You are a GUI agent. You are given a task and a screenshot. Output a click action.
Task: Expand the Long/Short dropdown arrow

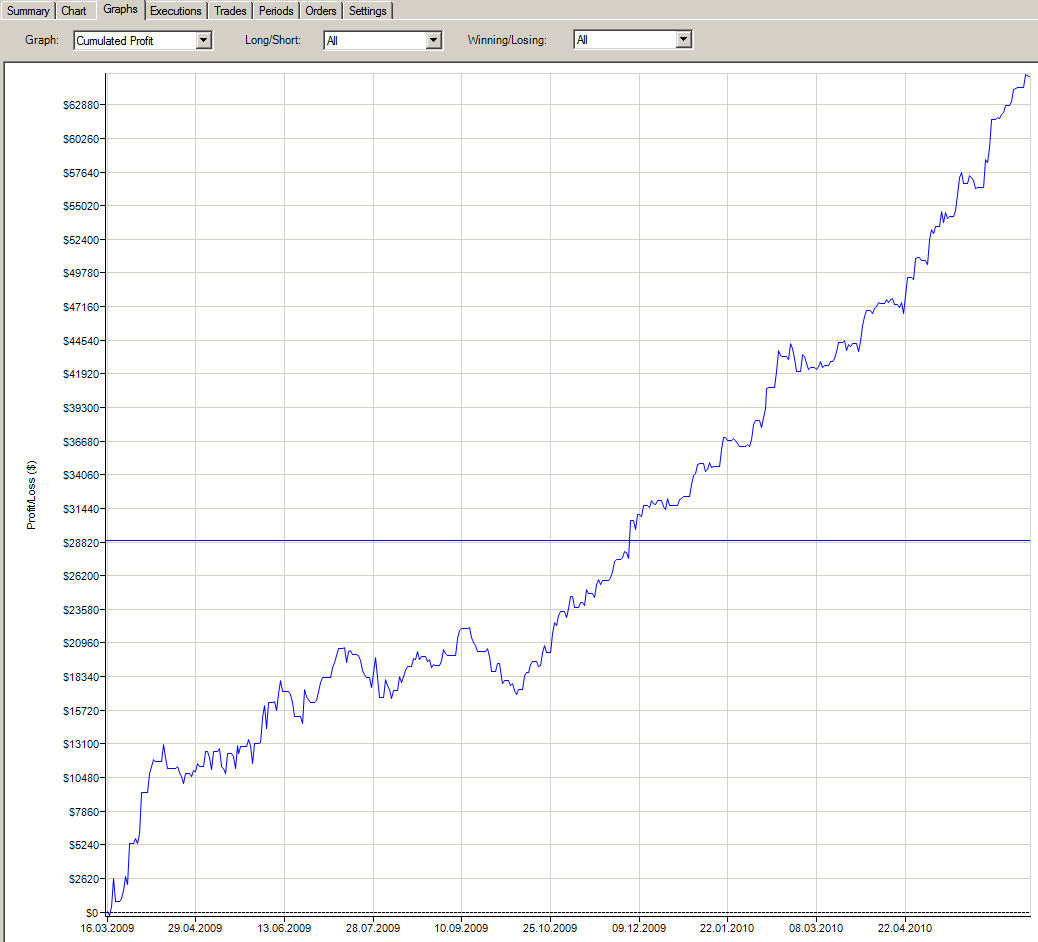[433, 40]
